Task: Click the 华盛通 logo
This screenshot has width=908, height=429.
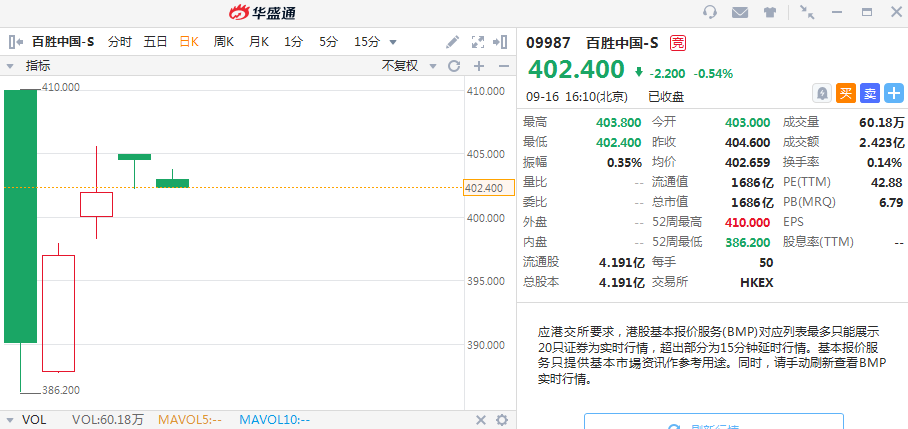Action: pos(262,13)
